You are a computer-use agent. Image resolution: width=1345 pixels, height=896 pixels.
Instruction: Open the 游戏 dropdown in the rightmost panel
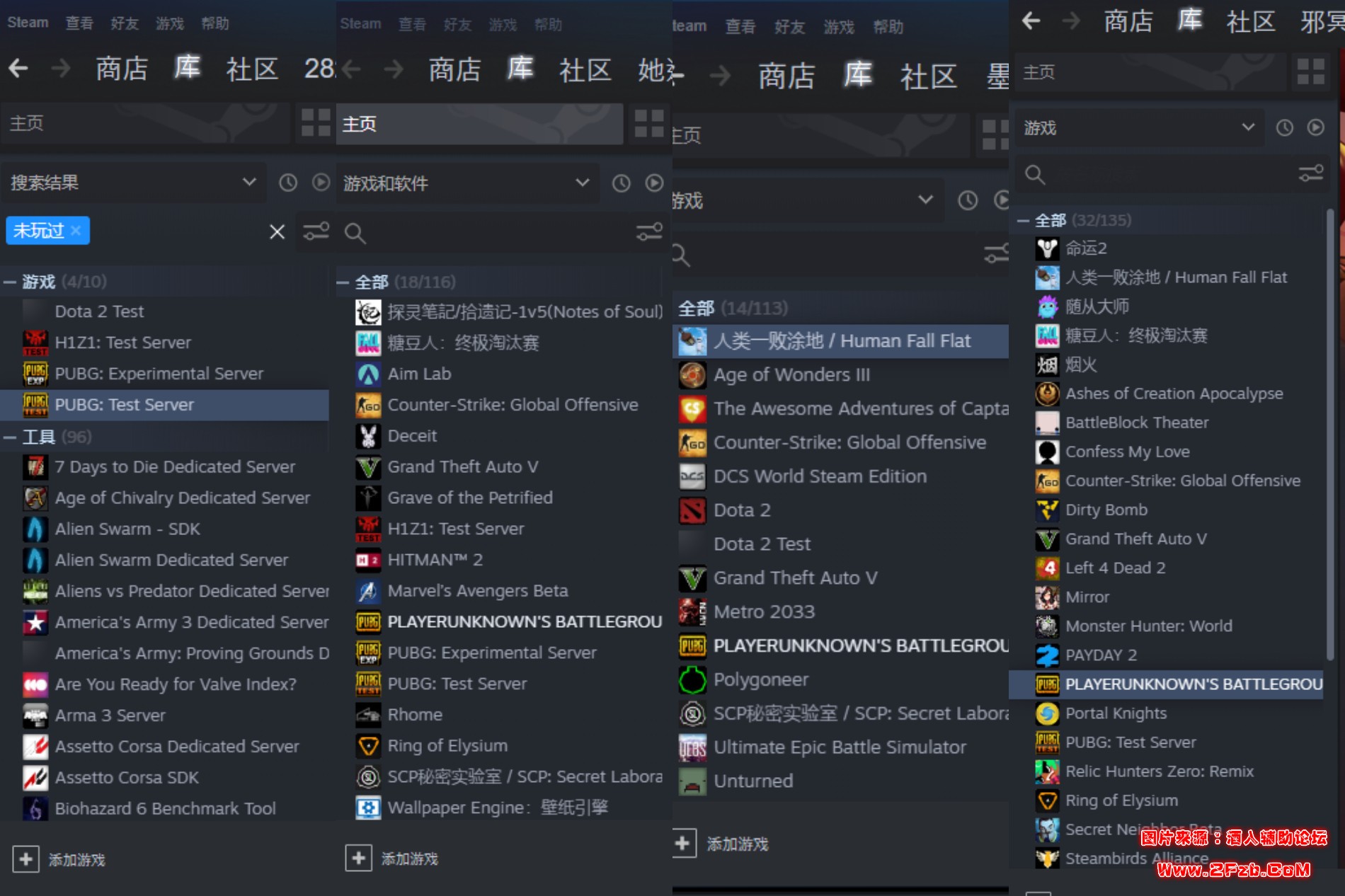[1138, 127]
